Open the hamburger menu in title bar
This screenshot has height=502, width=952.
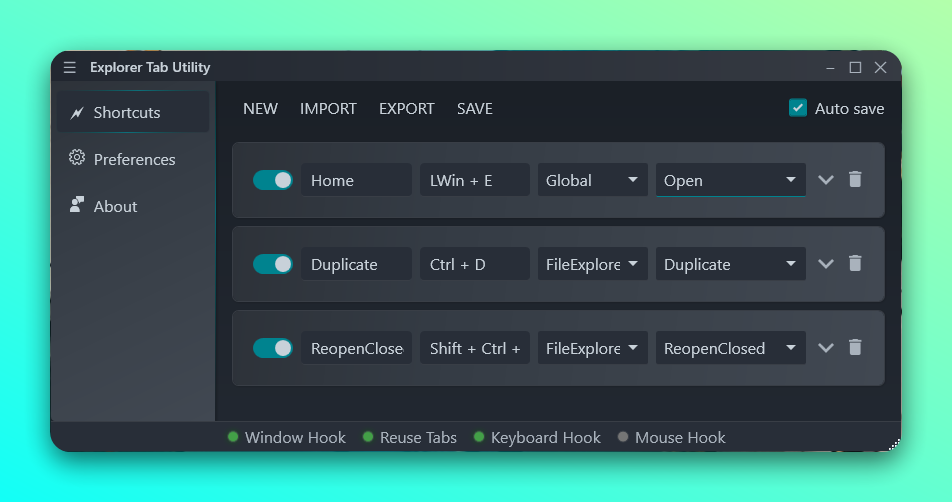69,67
